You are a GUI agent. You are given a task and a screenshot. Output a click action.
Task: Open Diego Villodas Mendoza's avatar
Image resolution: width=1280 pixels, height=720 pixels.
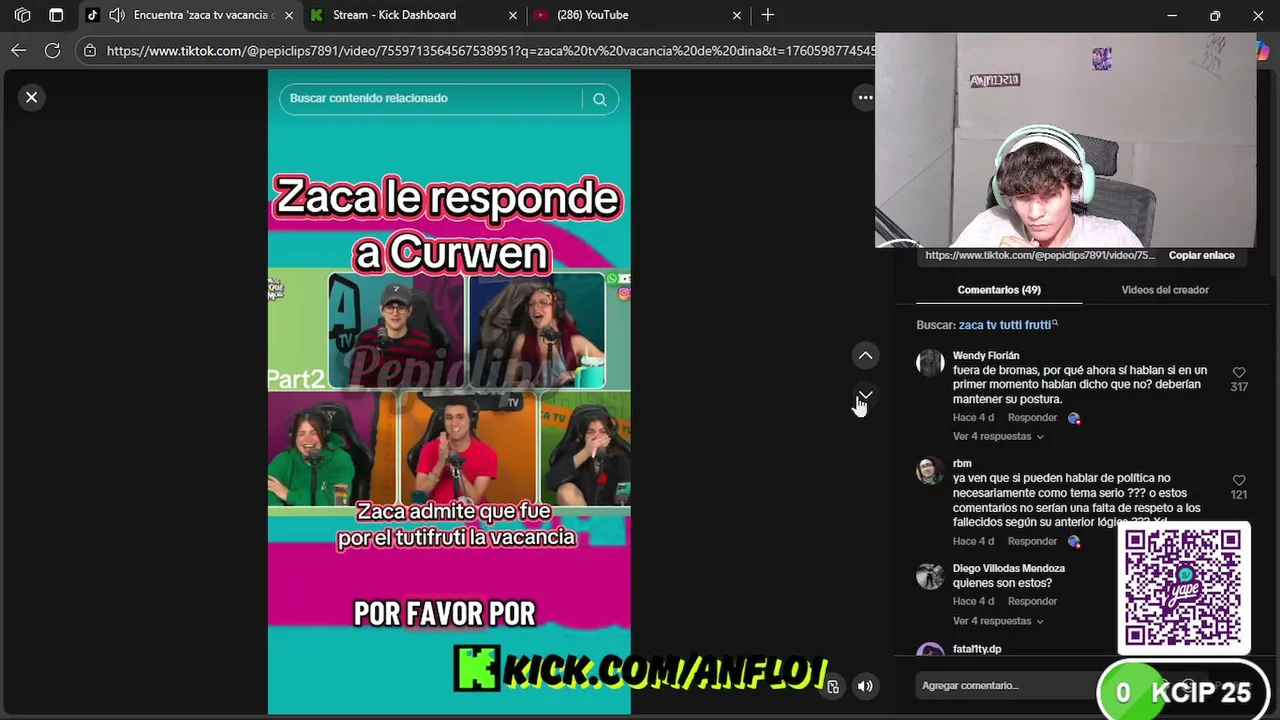pos(930,576)
